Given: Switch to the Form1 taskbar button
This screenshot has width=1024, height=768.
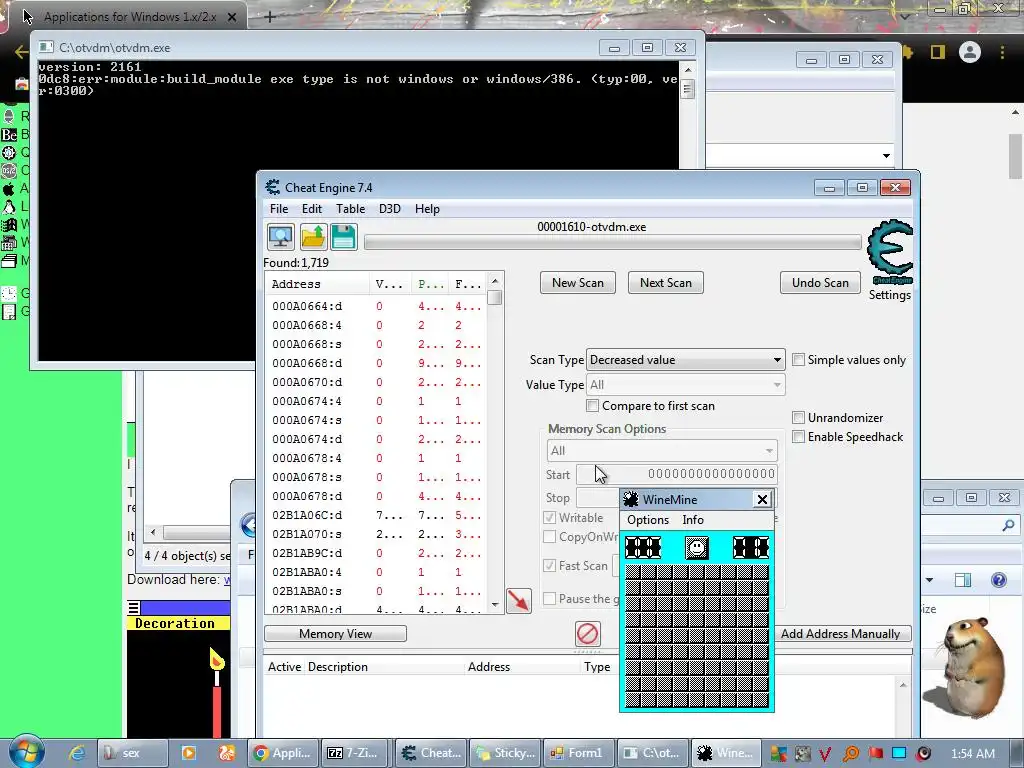Looking at the screenshot, I should click(579, 753).
